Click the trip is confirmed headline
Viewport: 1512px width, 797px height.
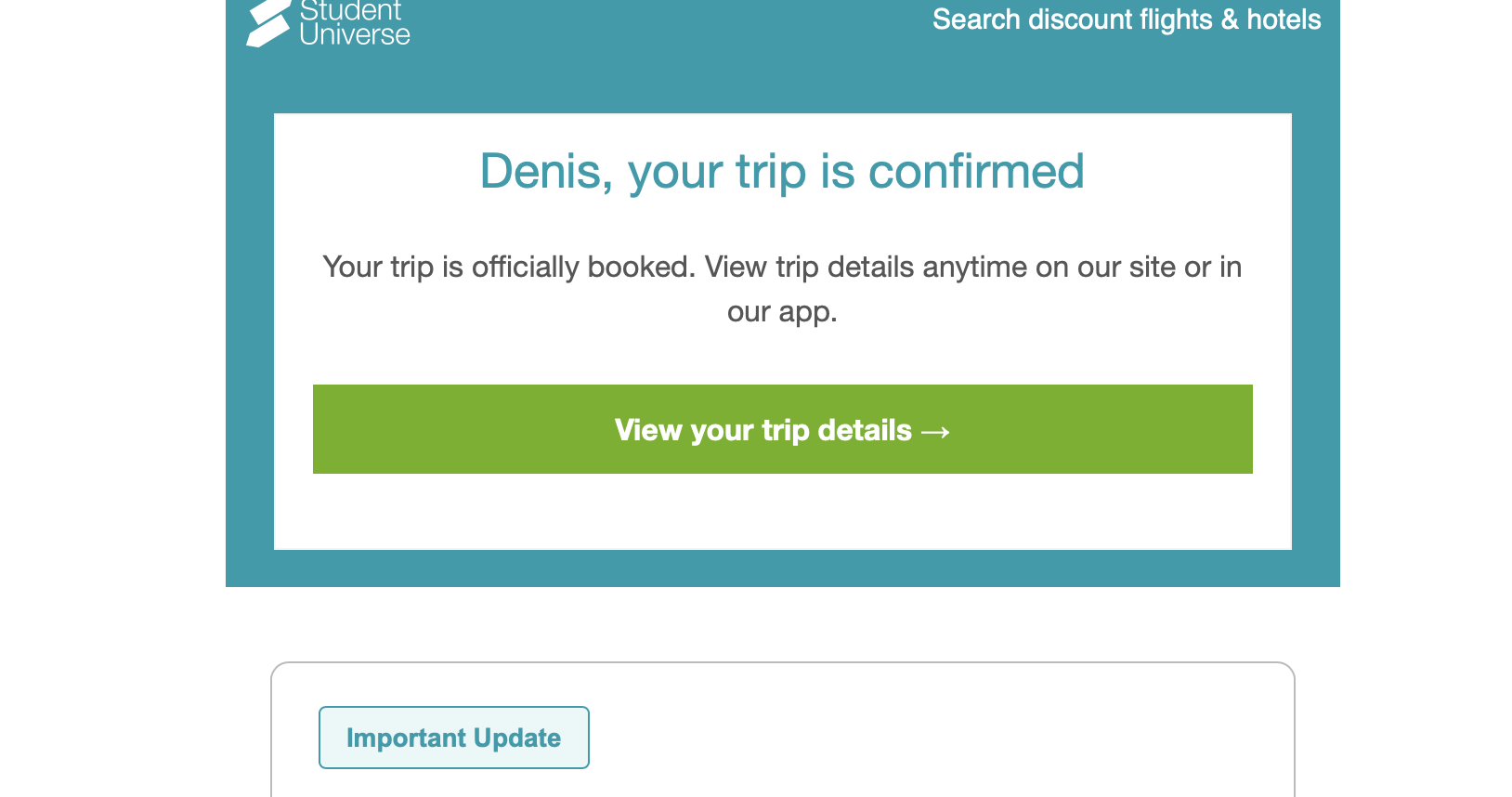(x=781, y=172)
